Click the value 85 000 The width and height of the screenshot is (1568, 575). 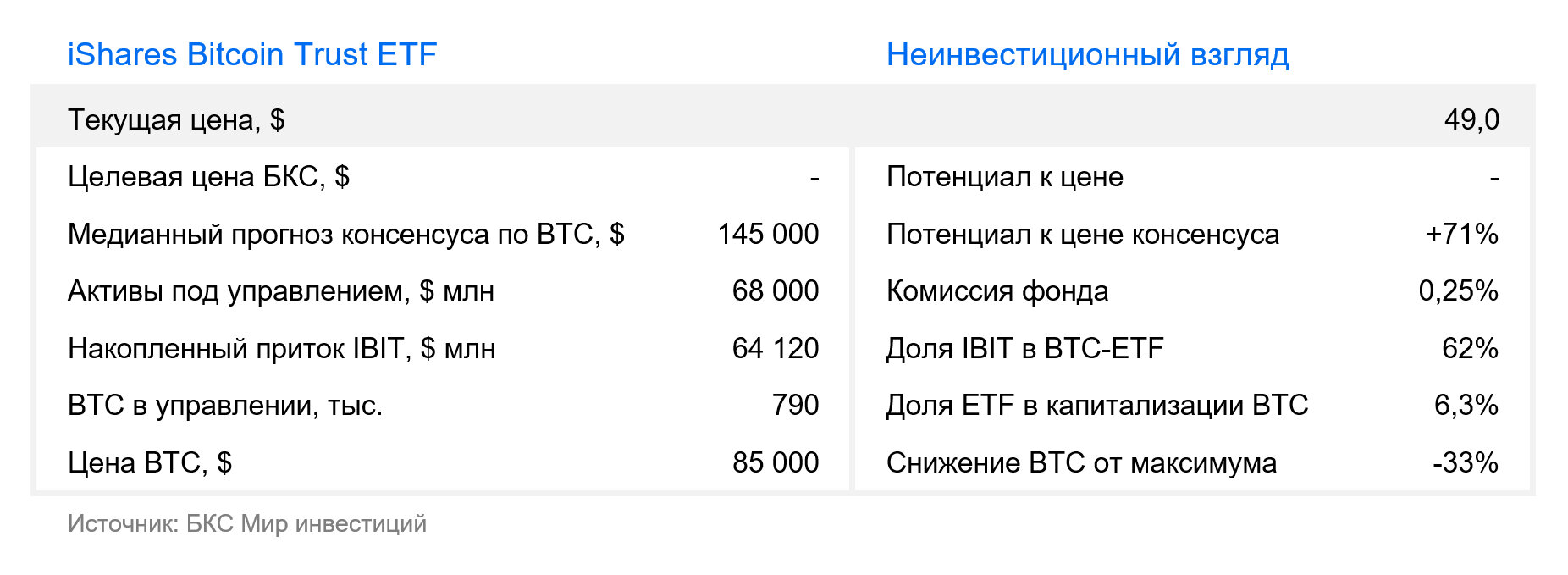(x=776, y=462)
